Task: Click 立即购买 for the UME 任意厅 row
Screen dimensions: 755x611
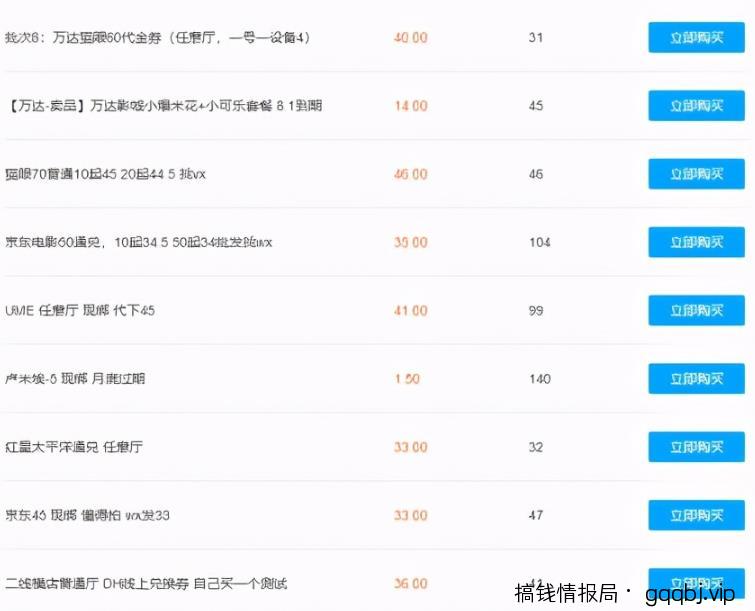Action: (696, 310)
